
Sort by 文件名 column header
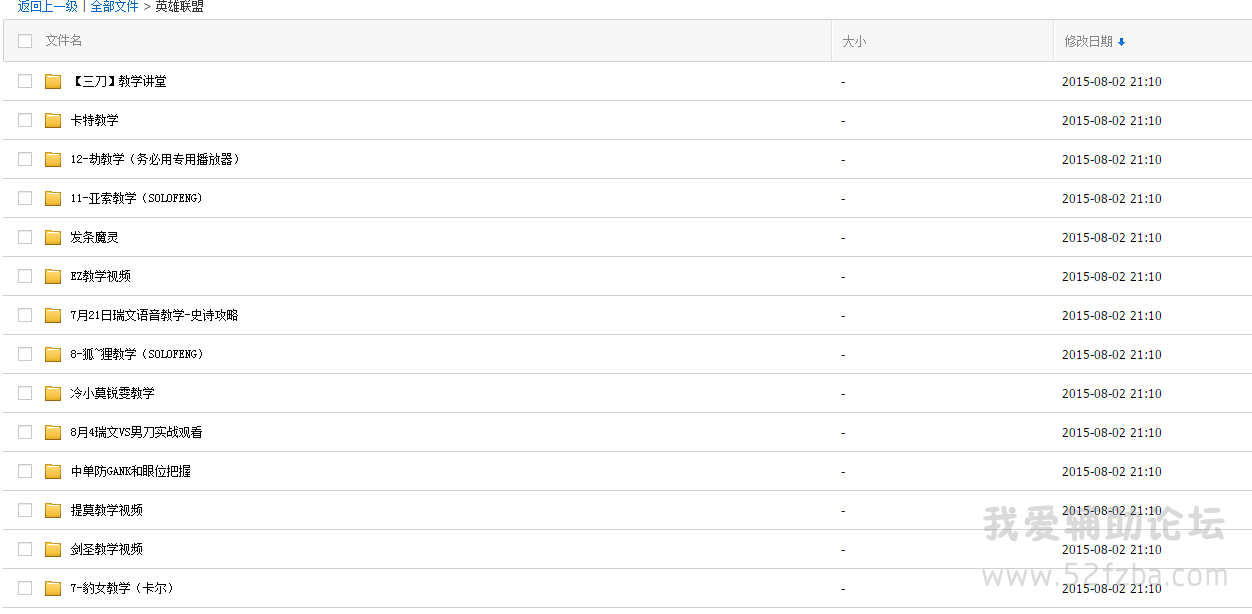pos(64,41)
